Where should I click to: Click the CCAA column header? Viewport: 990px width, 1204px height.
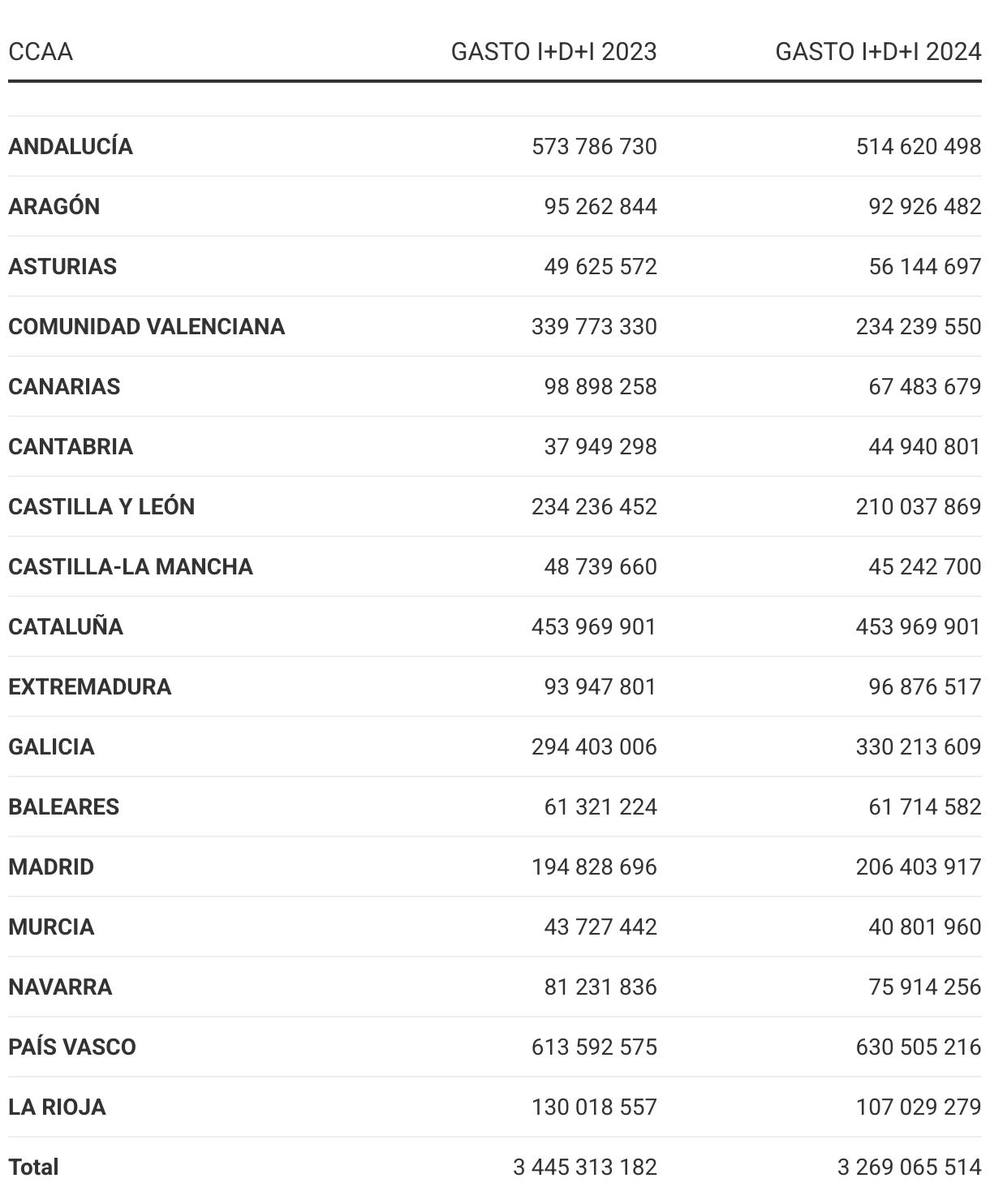[41, 52]
